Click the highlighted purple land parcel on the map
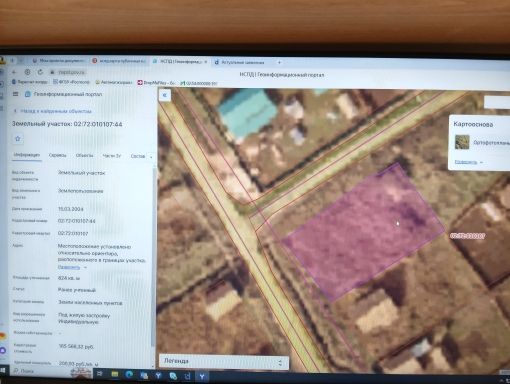The width and height of the screenshot is (510, 384). [x=363, y=233]
